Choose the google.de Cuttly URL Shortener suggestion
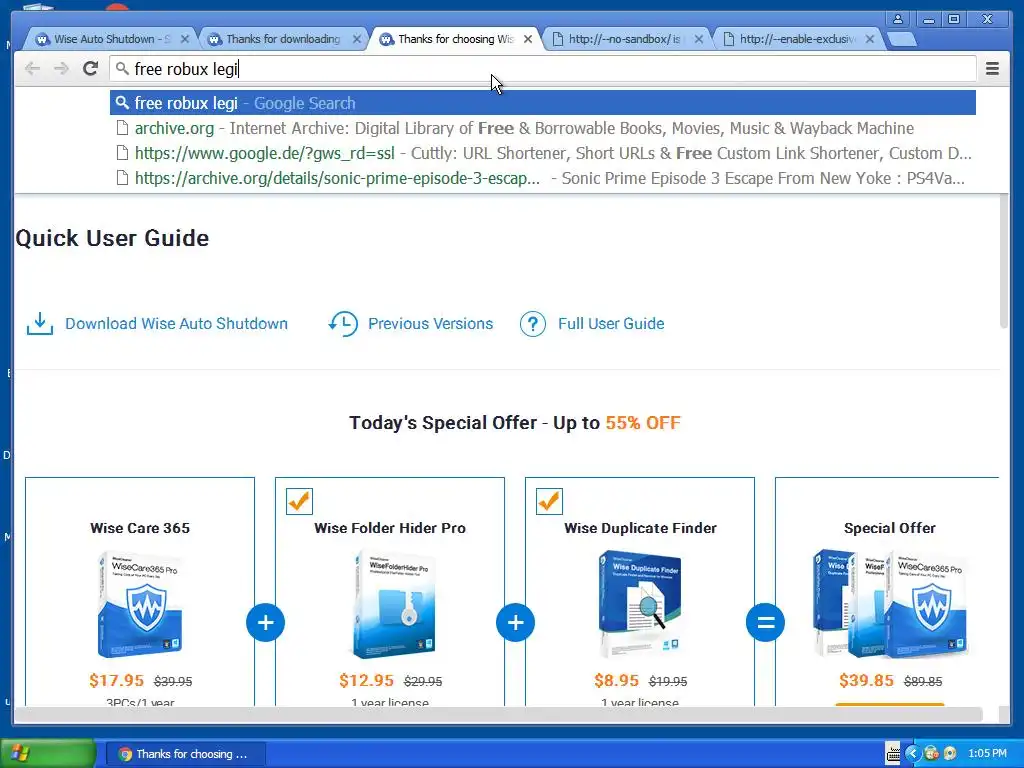This screenshot has height=768, width=1024. pyautogui.click(x=543, y=153)
